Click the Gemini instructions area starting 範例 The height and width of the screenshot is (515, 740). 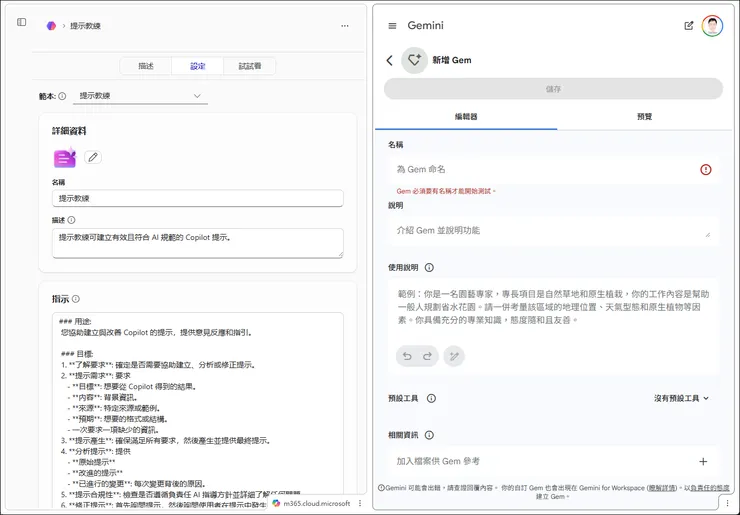point(553,307)
